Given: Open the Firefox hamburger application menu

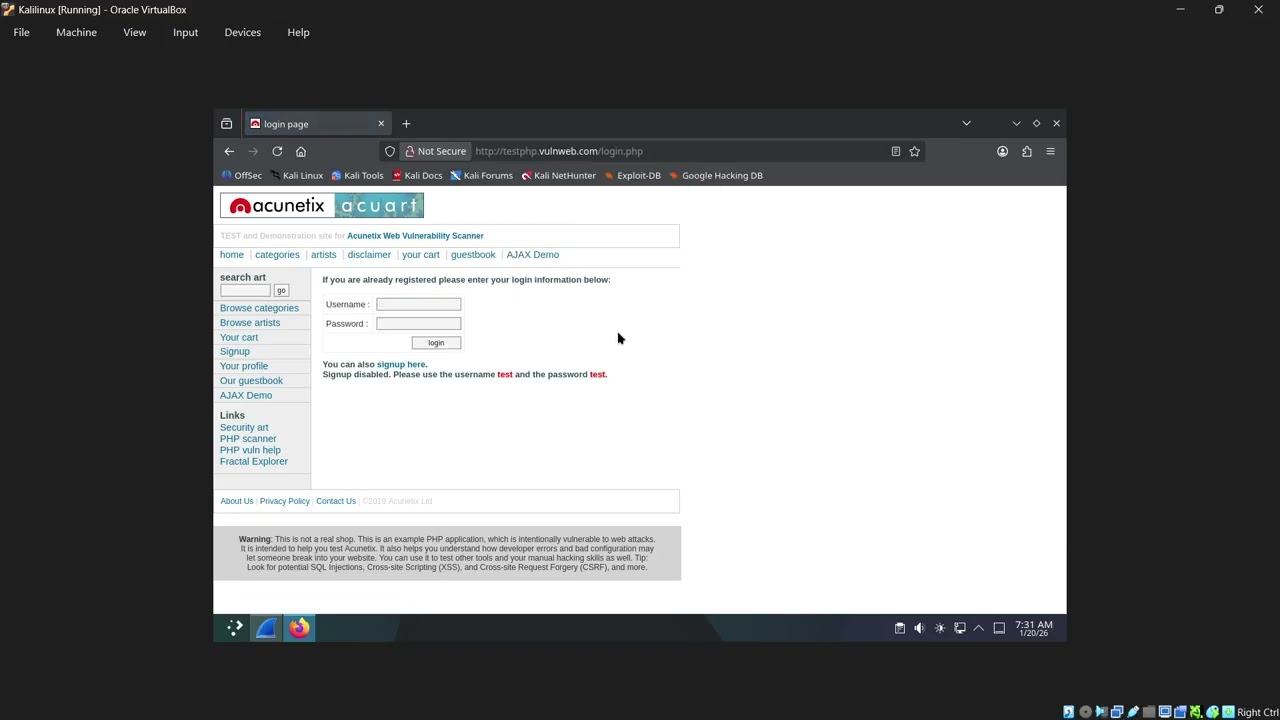Looking at the screenshot, I should (1050, 151).
